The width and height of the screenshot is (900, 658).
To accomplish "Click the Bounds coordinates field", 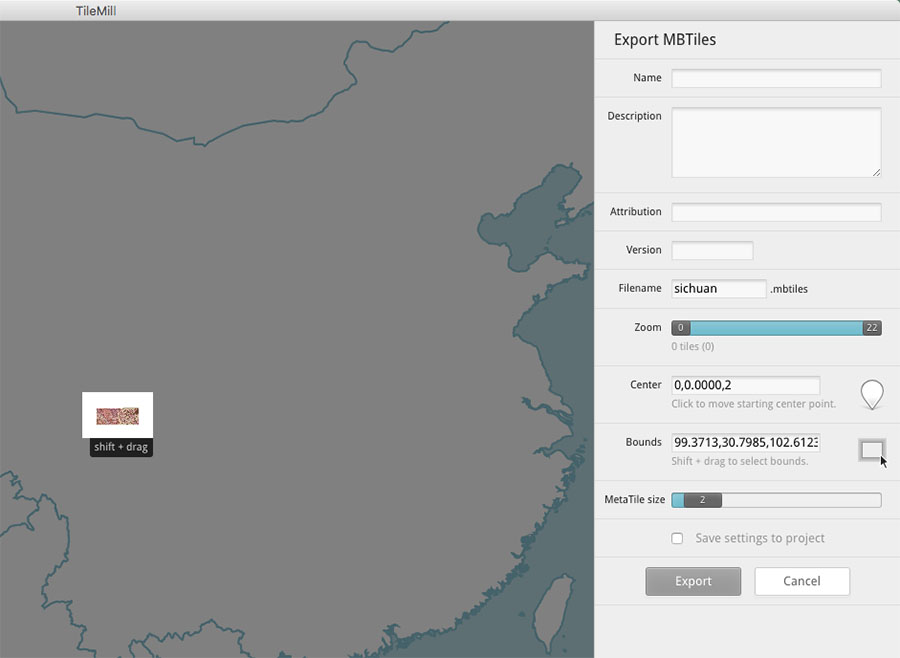I will (x=746, y=442).
